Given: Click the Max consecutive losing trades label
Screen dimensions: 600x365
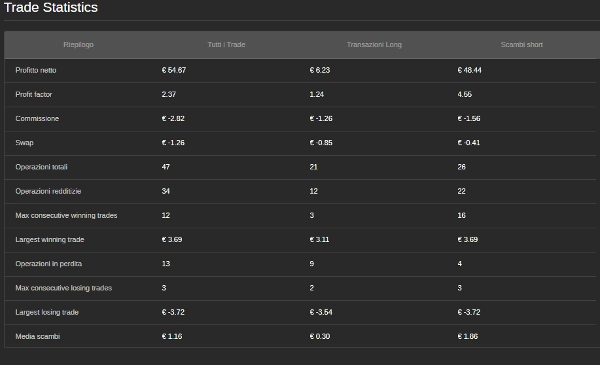Looking at the screenshot, I should pos(64,288).
